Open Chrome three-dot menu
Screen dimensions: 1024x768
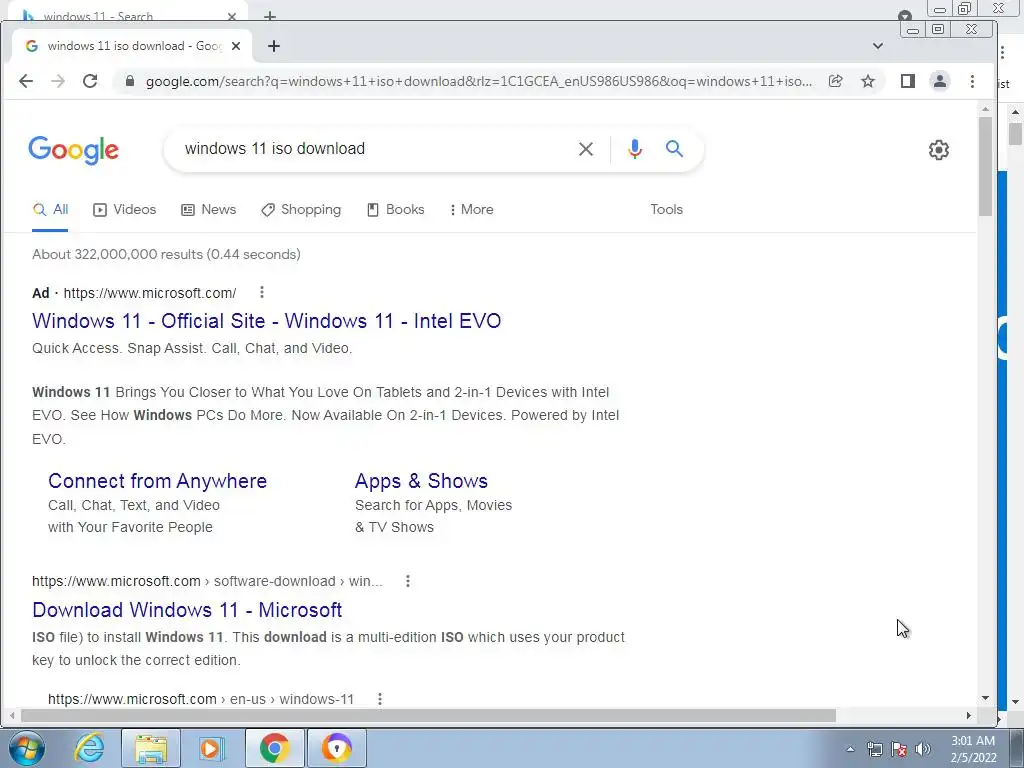(x=972, y=81)
